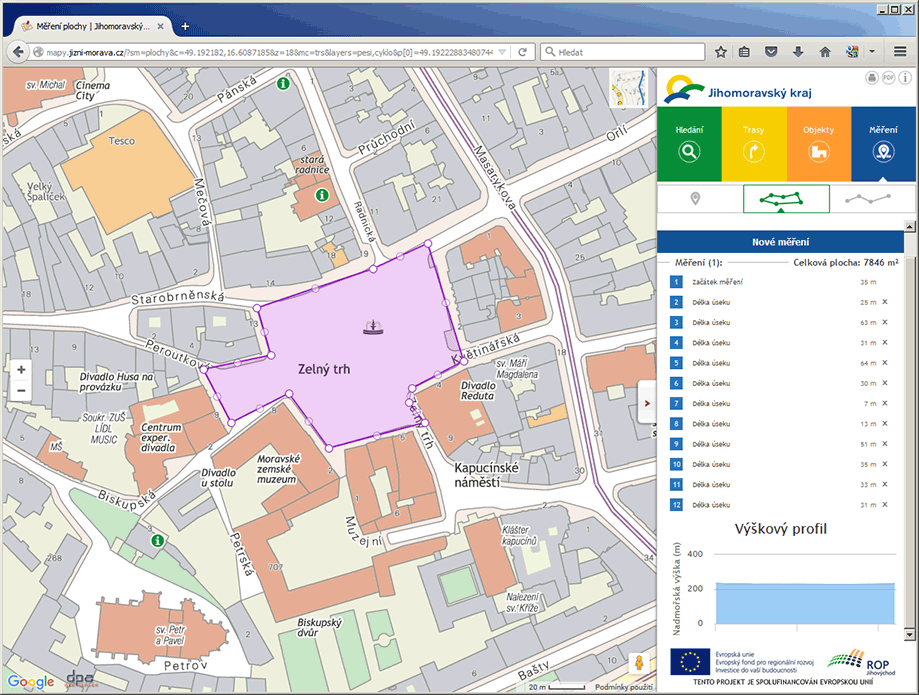Delete segment 12 from the measurement list
919x695 pixels.
click(885, 505)
